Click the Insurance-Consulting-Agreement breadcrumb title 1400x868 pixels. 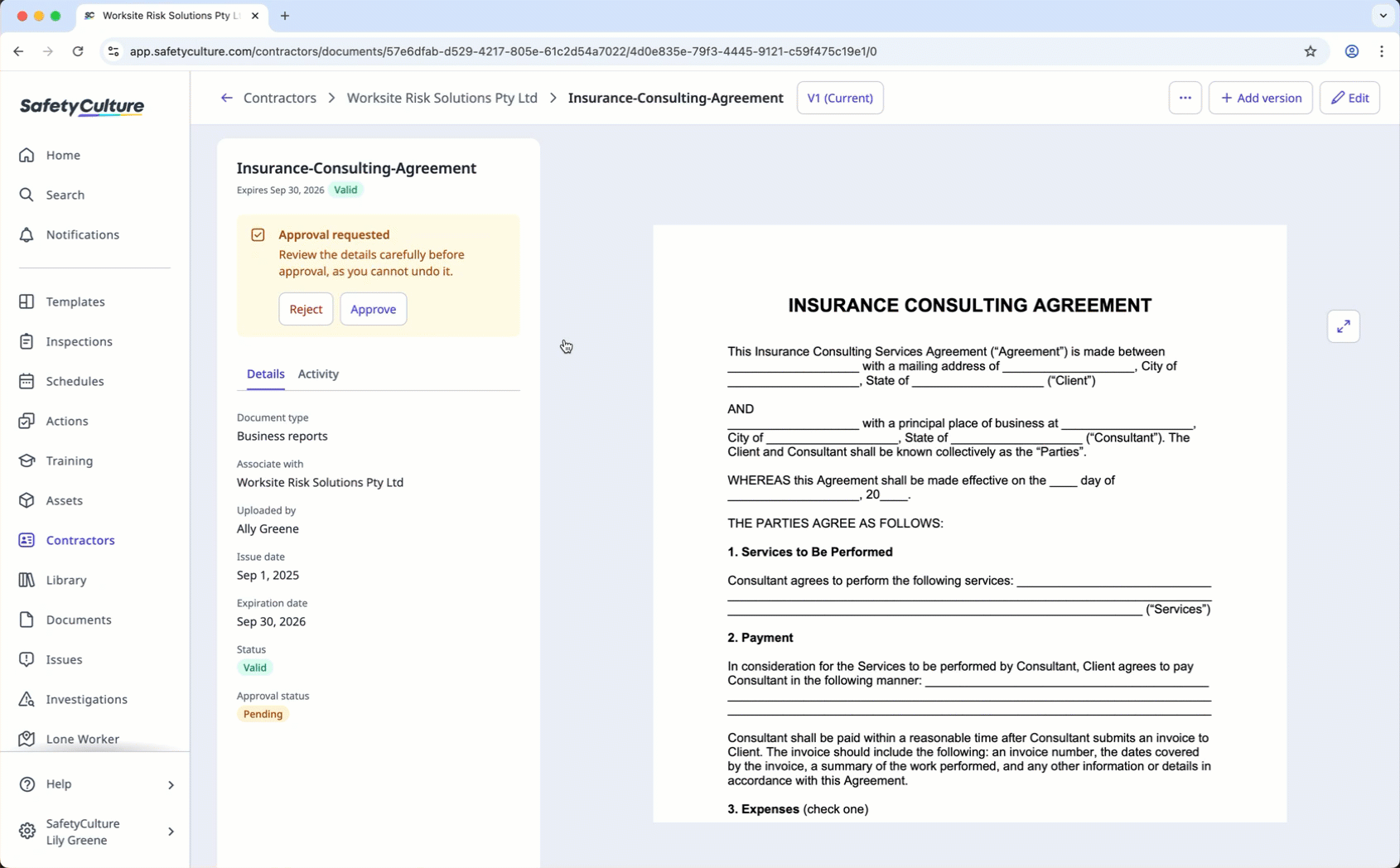[675, 98]
